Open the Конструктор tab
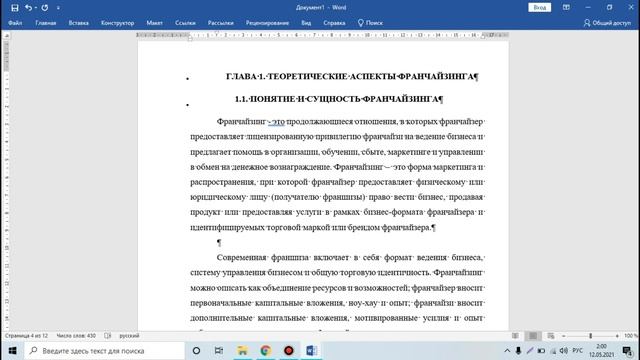This screenshot has width=640, height=360. [x=118, y=23]
